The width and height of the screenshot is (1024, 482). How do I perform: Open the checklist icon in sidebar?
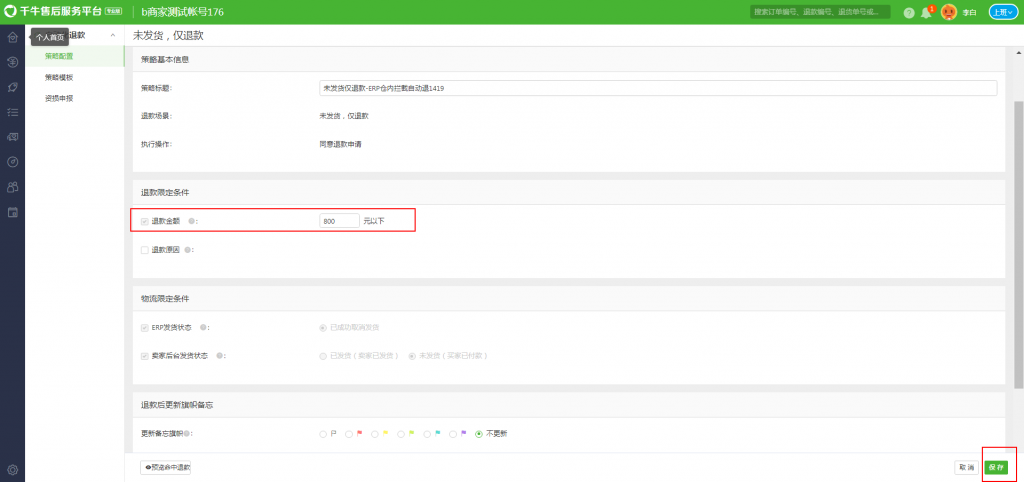tap(12, 111)
